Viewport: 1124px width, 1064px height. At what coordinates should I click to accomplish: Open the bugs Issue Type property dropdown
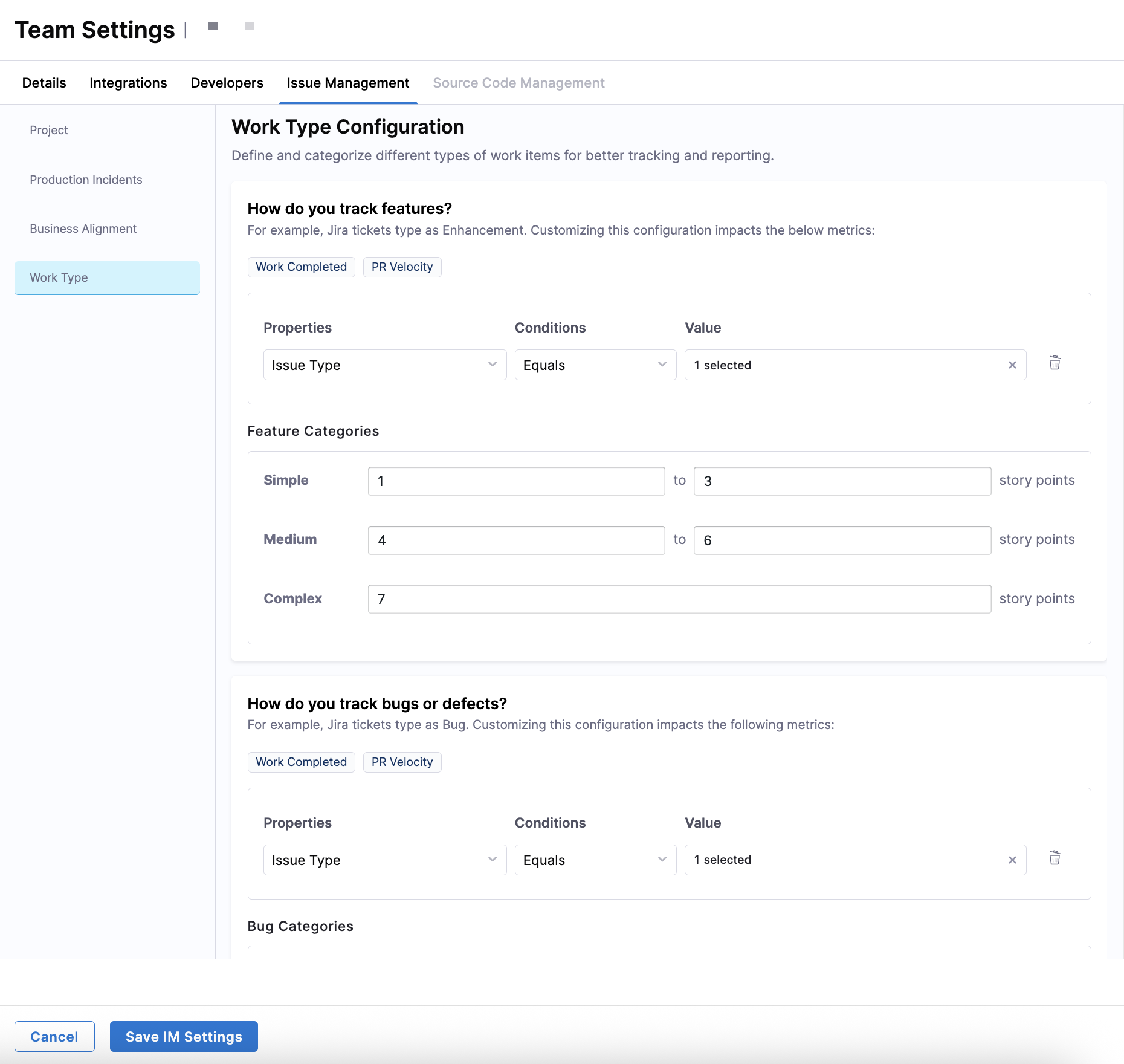click(x=384, y=860)
